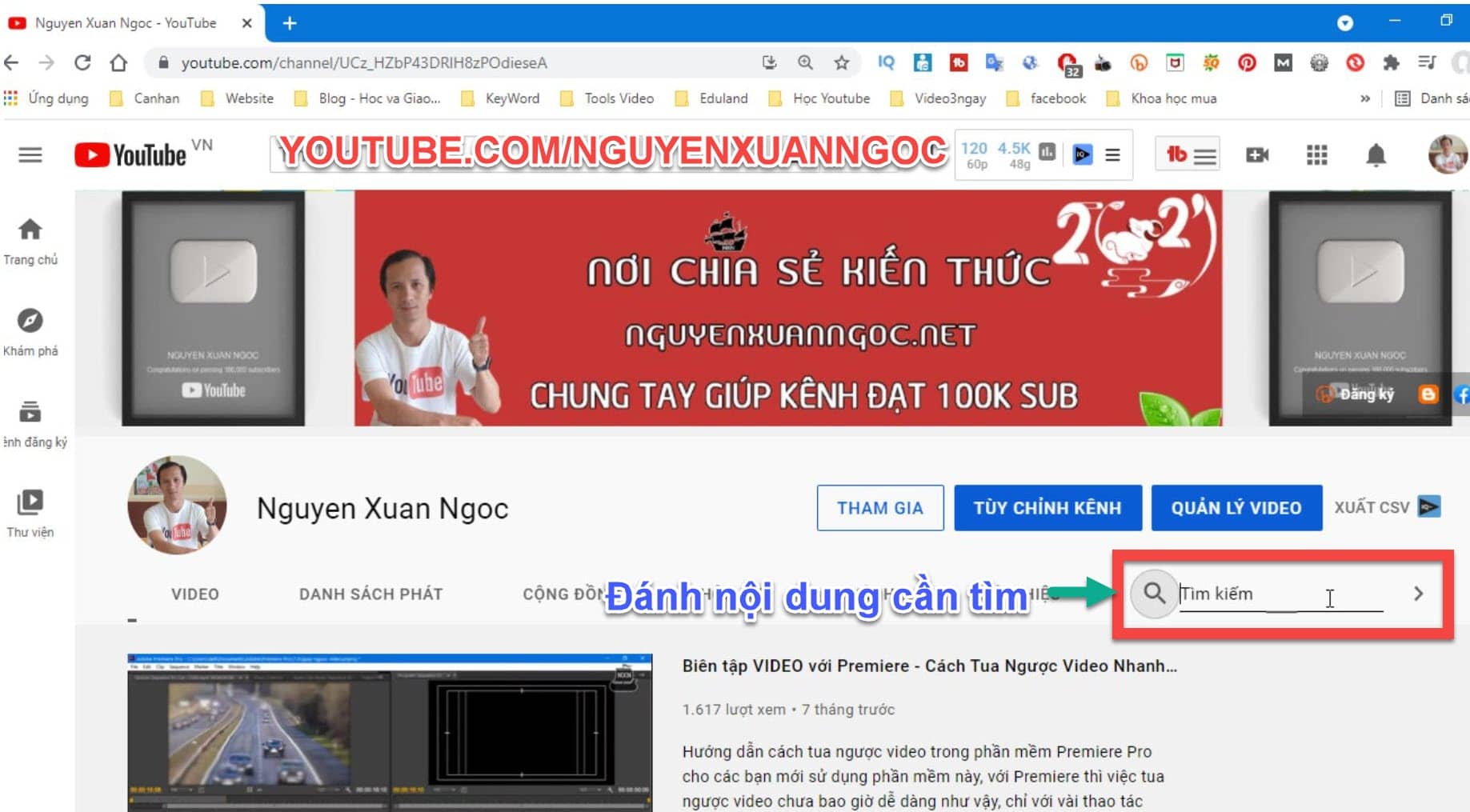Click the Gmail M extension icon
Viewport: 1470px width, 812px height.
click(x=1283, y=62)
